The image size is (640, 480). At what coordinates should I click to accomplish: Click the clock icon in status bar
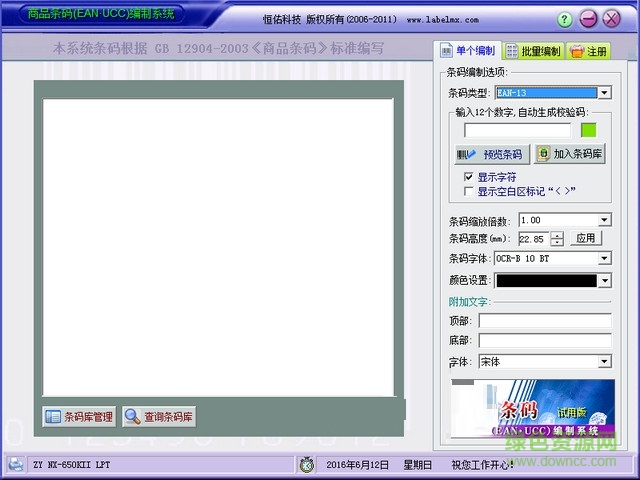point(307,464)
